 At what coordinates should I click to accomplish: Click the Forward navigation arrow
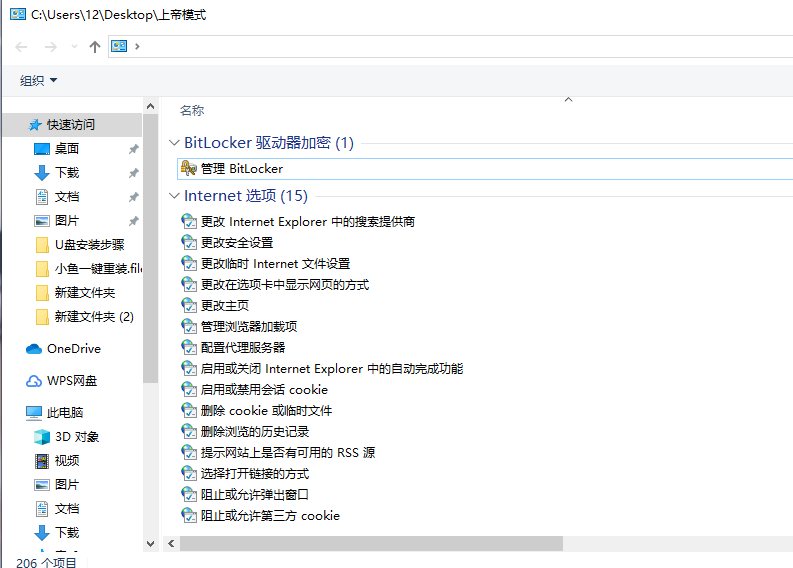click(x=51, y=47)
